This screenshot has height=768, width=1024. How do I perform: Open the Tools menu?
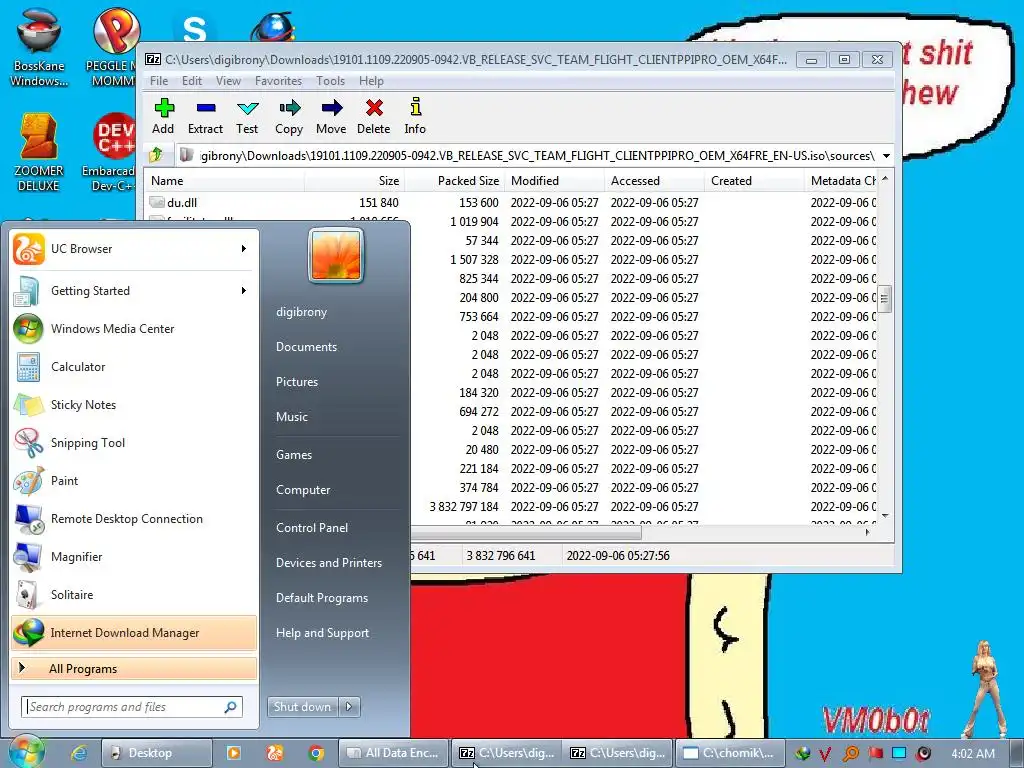[x=330, y=81]
